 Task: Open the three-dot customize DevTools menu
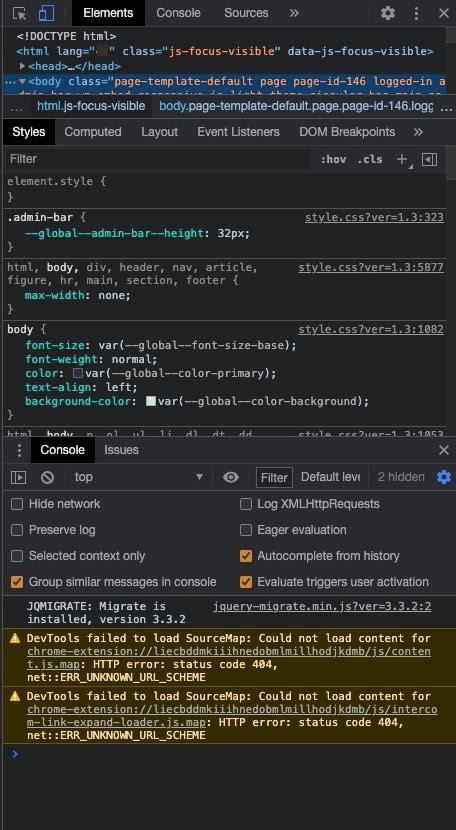(x=416, y=13)
